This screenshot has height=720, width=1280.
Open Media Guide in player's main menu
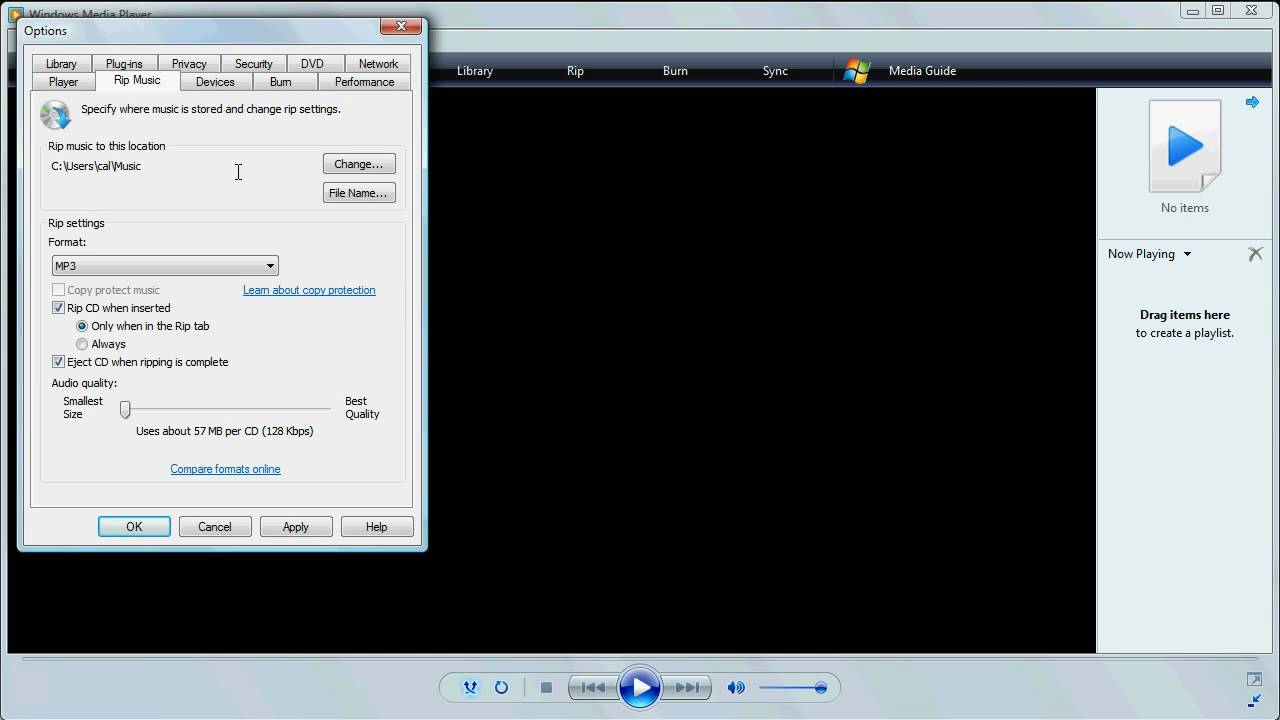click(x=922, y=71)
